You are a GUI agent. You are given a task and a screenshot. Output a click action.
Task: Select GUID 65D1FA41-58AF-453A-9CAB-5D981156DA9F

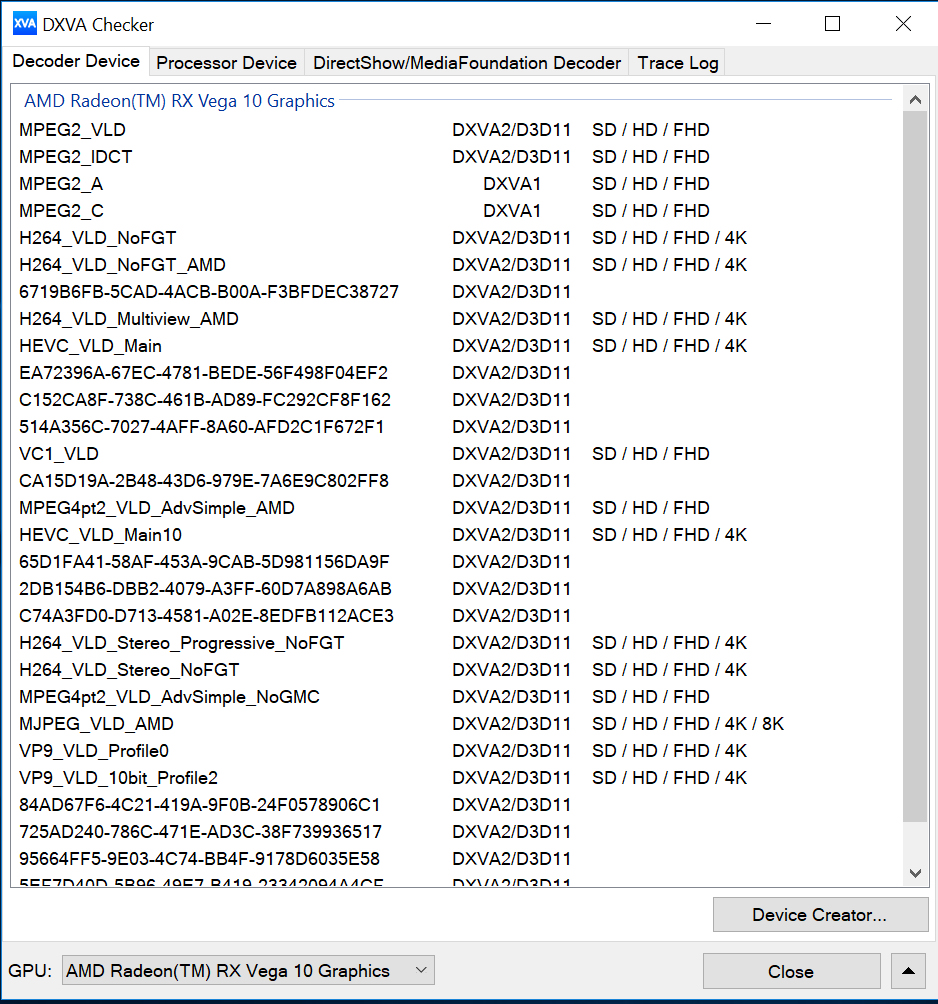click(x=455, y=562)
